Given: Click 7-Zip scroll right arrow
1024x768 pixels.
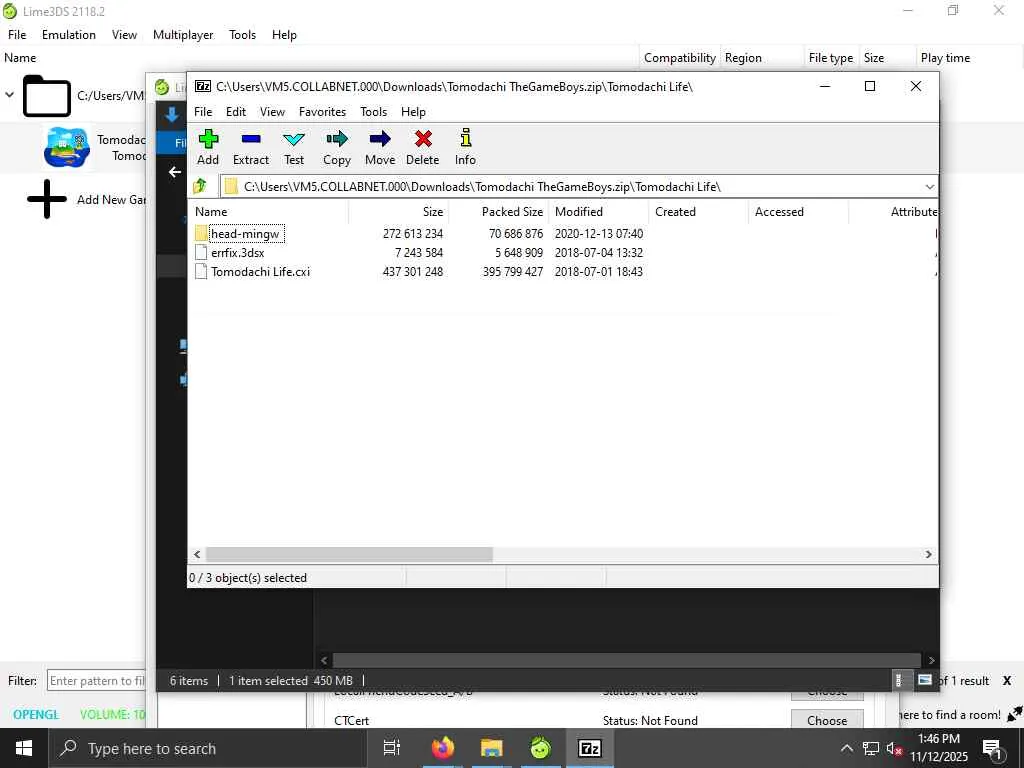Looking at the screenshot, I should (929, 554).
